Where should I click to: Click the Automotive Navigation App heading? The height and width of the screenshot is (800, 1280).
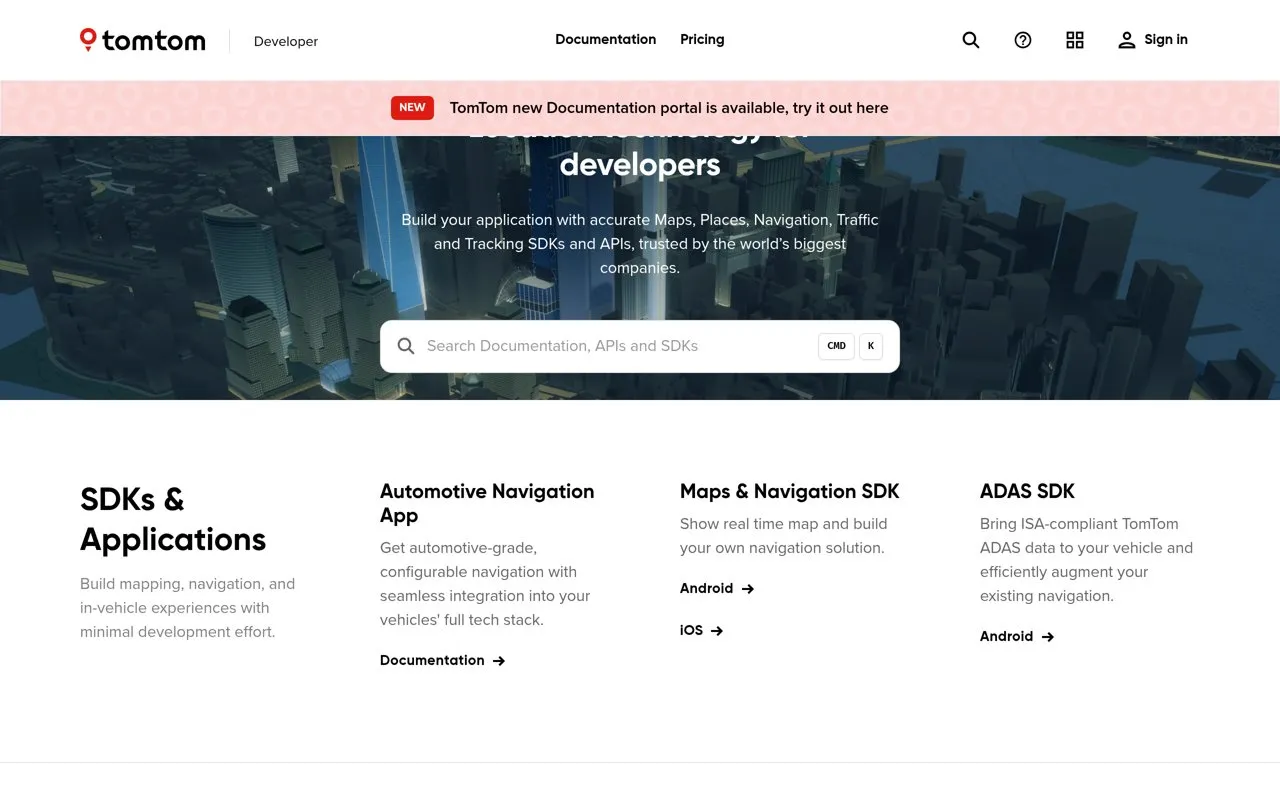click(x=487, y=503)
